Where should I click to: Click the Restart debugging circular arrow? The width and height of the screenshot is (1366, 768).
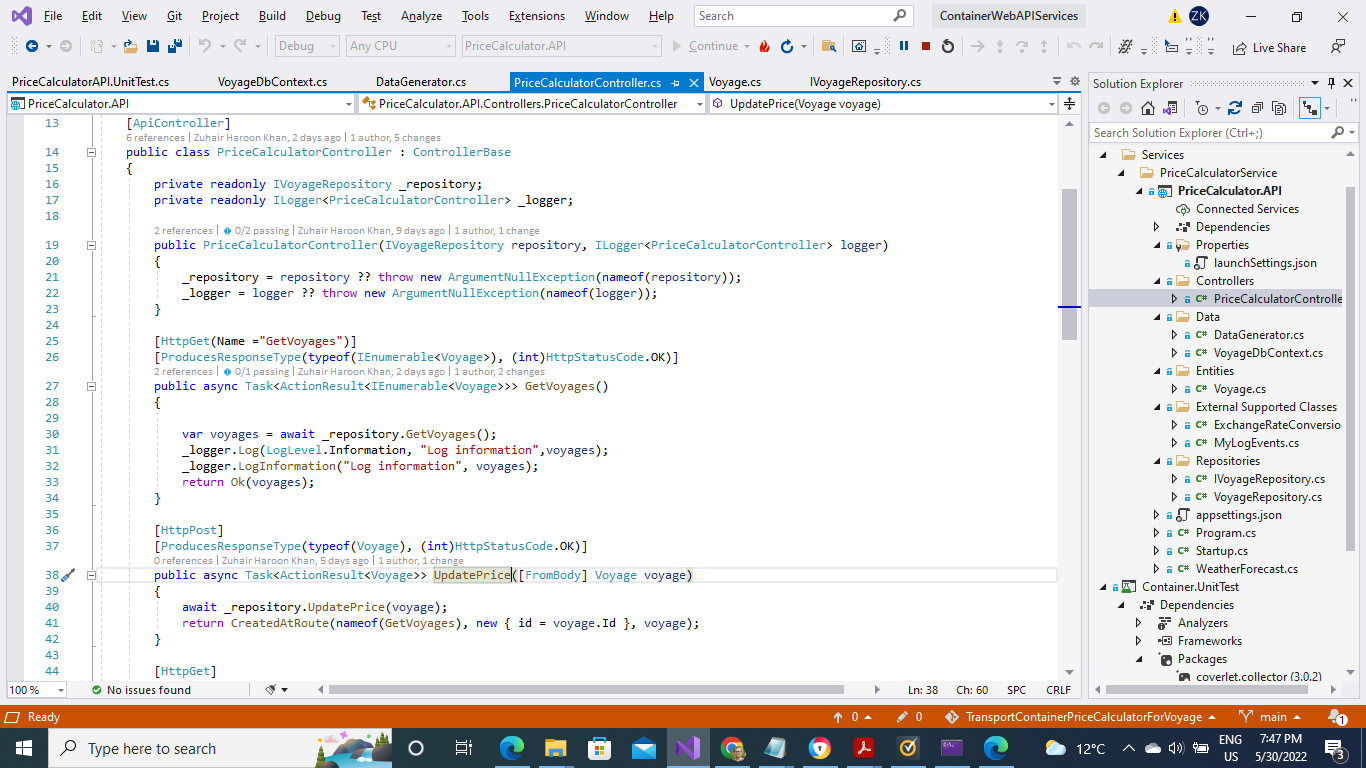click(948, 46)
